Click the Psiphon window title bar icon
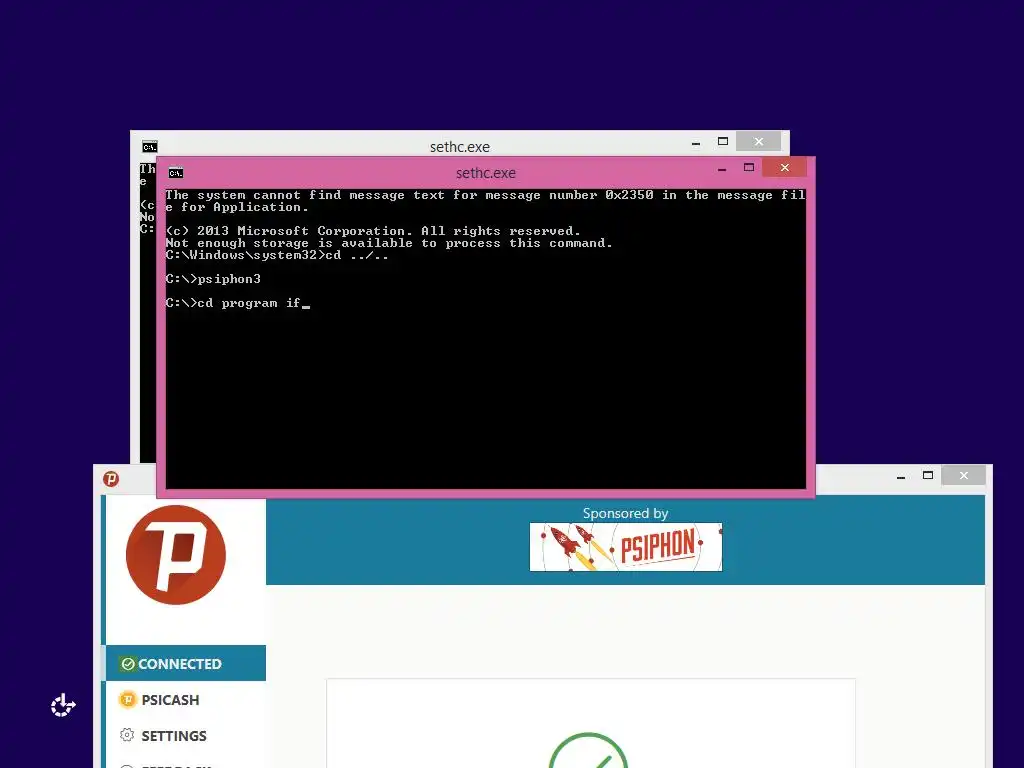 tap(111, 479)
